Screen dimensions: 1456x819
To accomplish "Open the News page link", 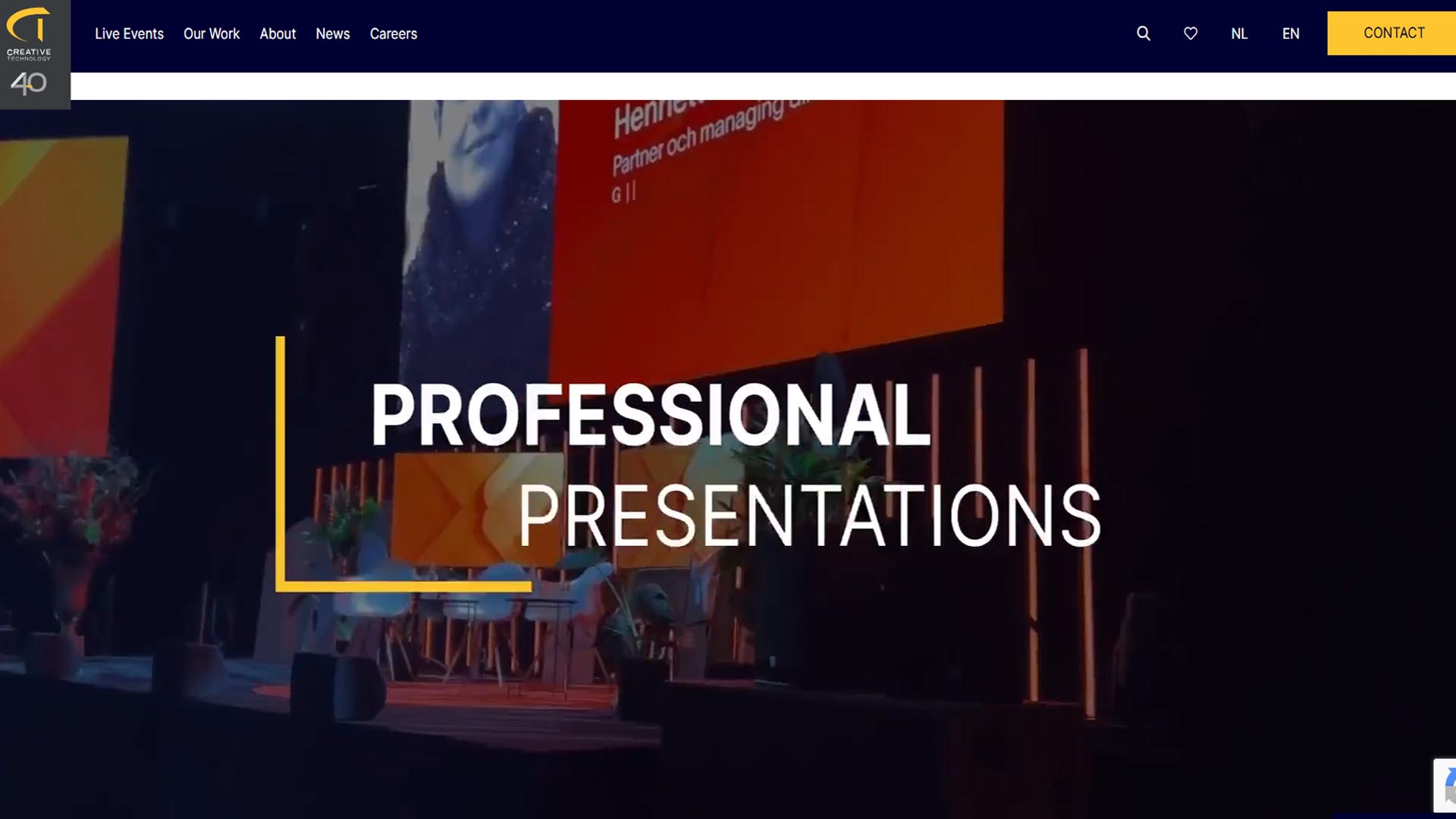I will tap(332, 33).
